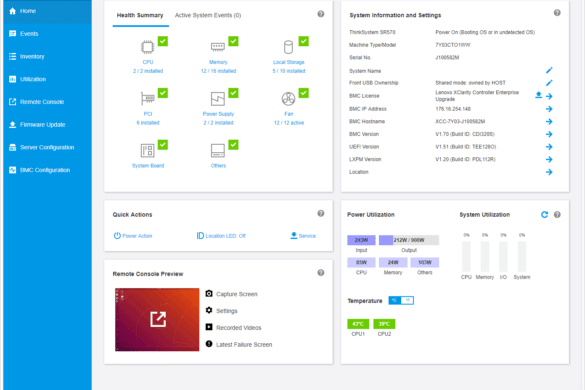Switch temperature unit to Fahrenheit
This screenshot has height=390, width=585.
[x=407, y=300]
